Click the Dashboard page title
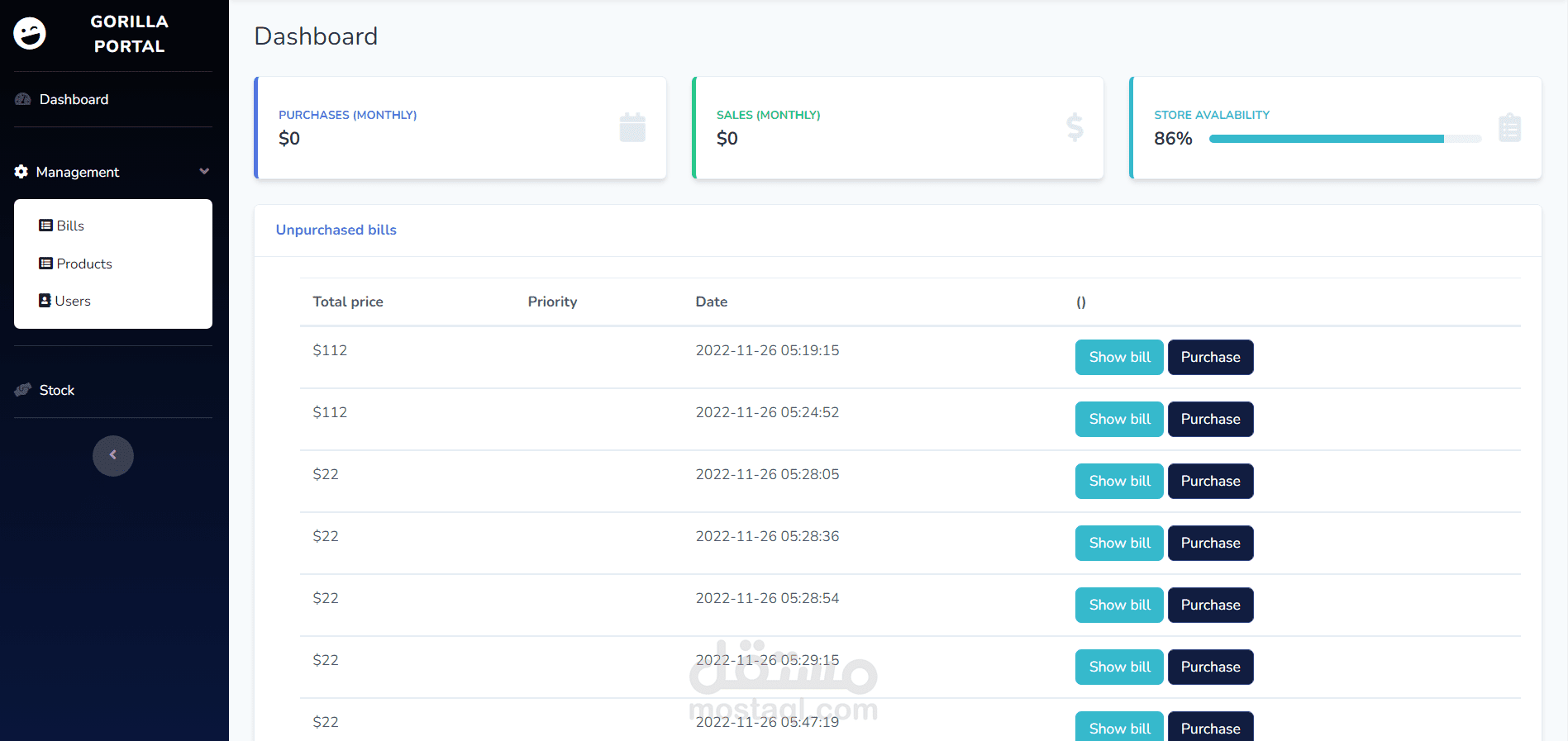This screenshot has height=741, width=1568. pyautogui.click(x=316, y=36)
